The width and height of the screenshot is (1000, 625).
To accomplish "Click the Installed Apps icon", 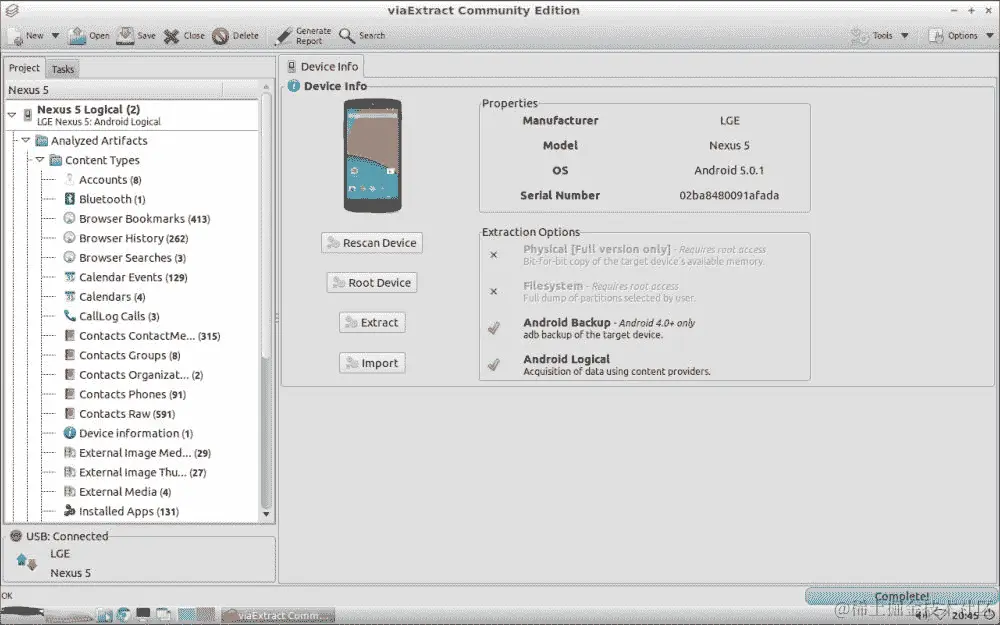I will [70, 511].
